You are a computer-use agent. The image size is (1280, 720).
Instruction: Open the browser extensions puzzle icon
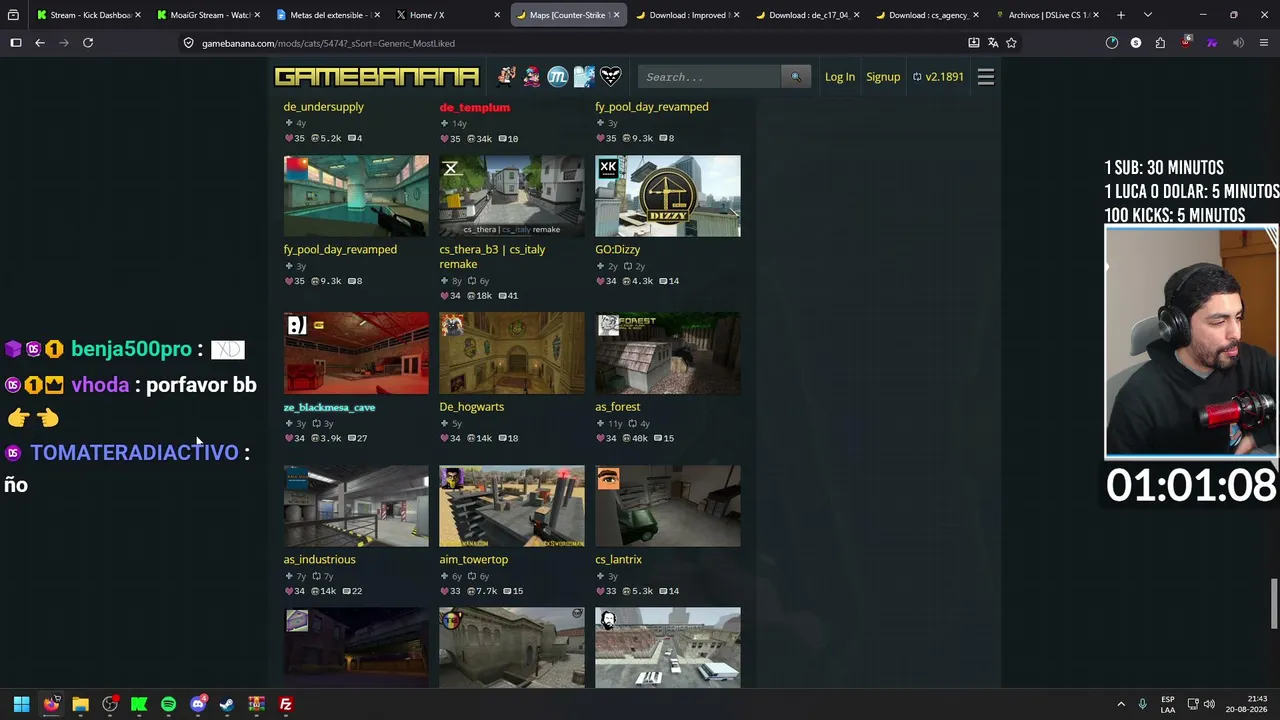click(x=1160, y=43)
